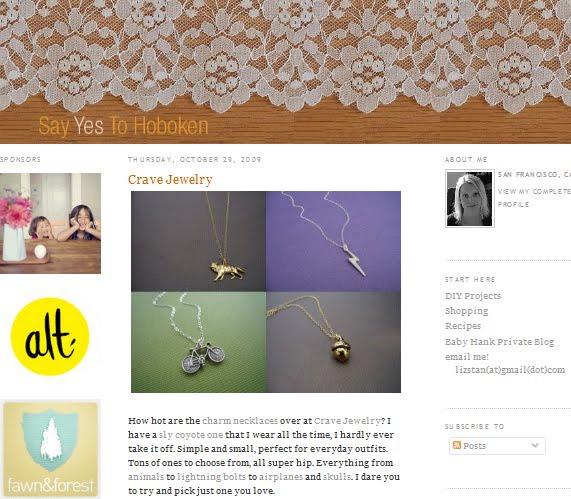Select Shopping in the Start Here list
571x499 pixels.
[466, 311]
